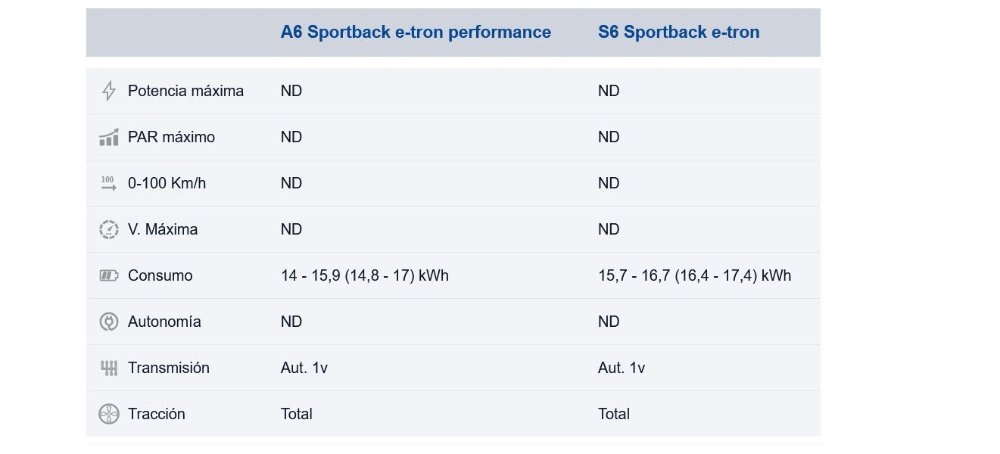Screen dimensions: 1000x454
Task: Select the PAR máximo row label
Action: (x=172, y=137)
